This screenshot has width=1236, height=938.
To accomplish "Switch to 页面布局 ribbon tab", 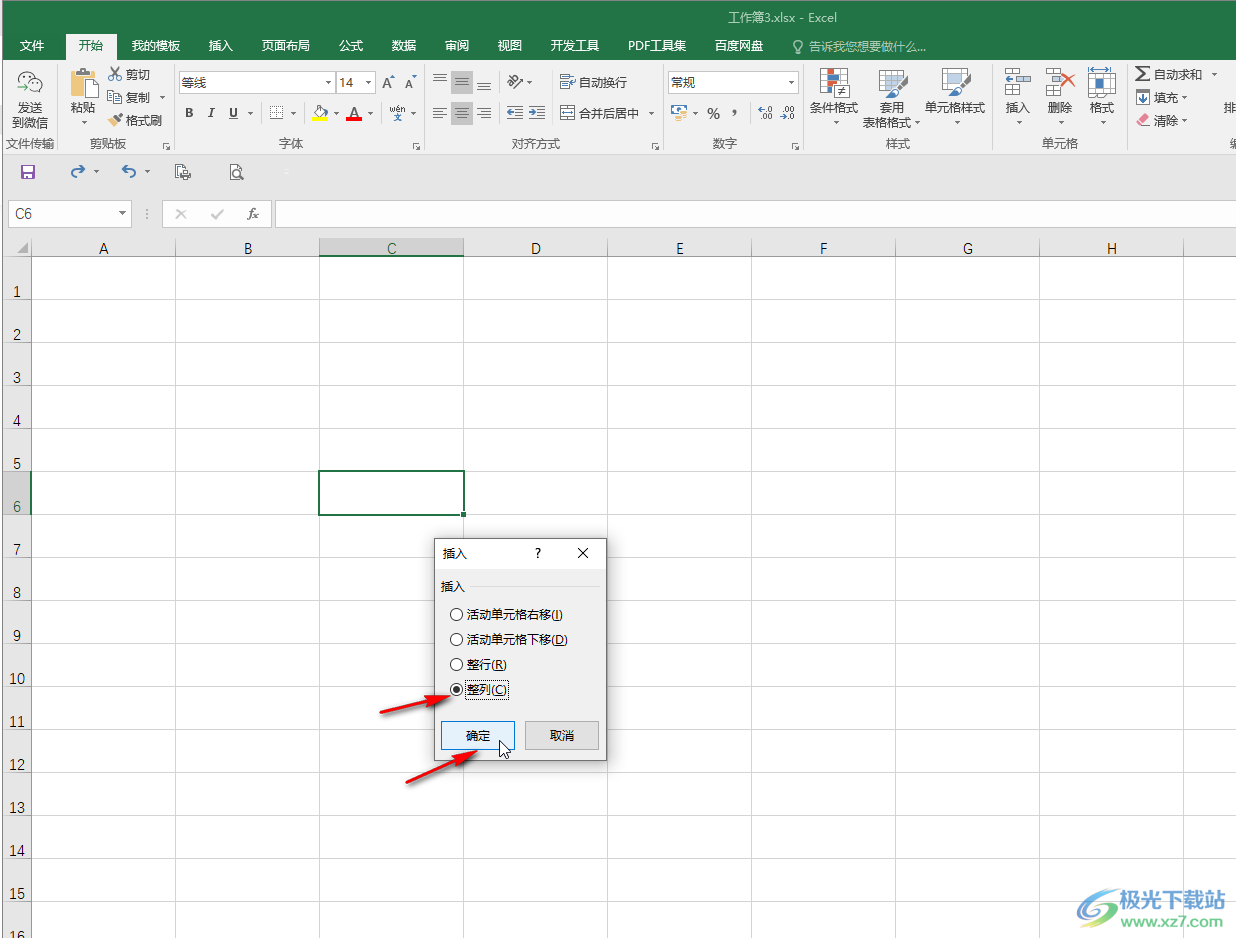I will click(x=286, y=46).
